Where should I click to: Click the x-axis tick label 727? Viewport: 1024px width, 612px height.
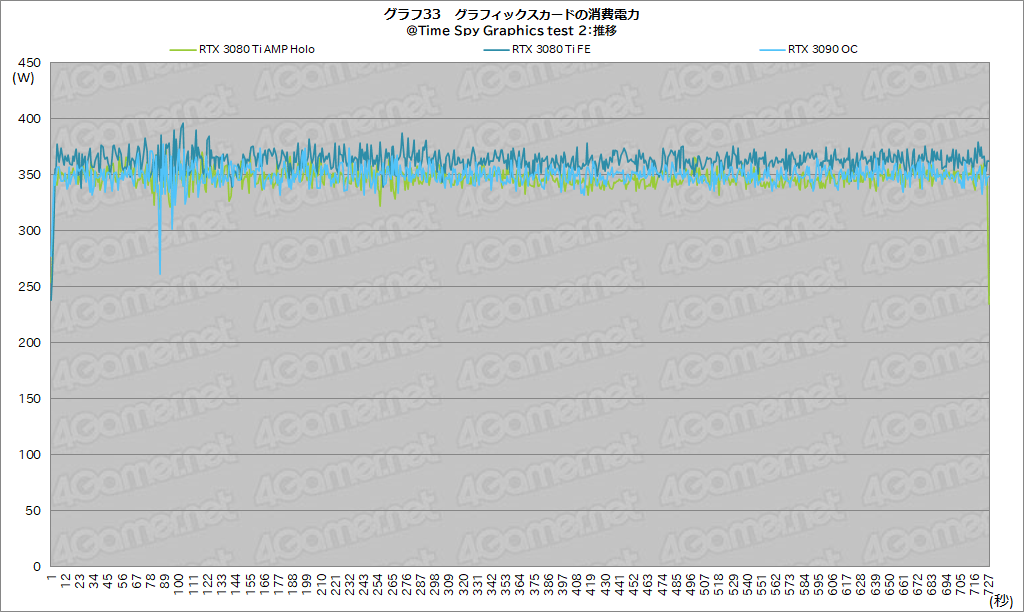(989, 584)
